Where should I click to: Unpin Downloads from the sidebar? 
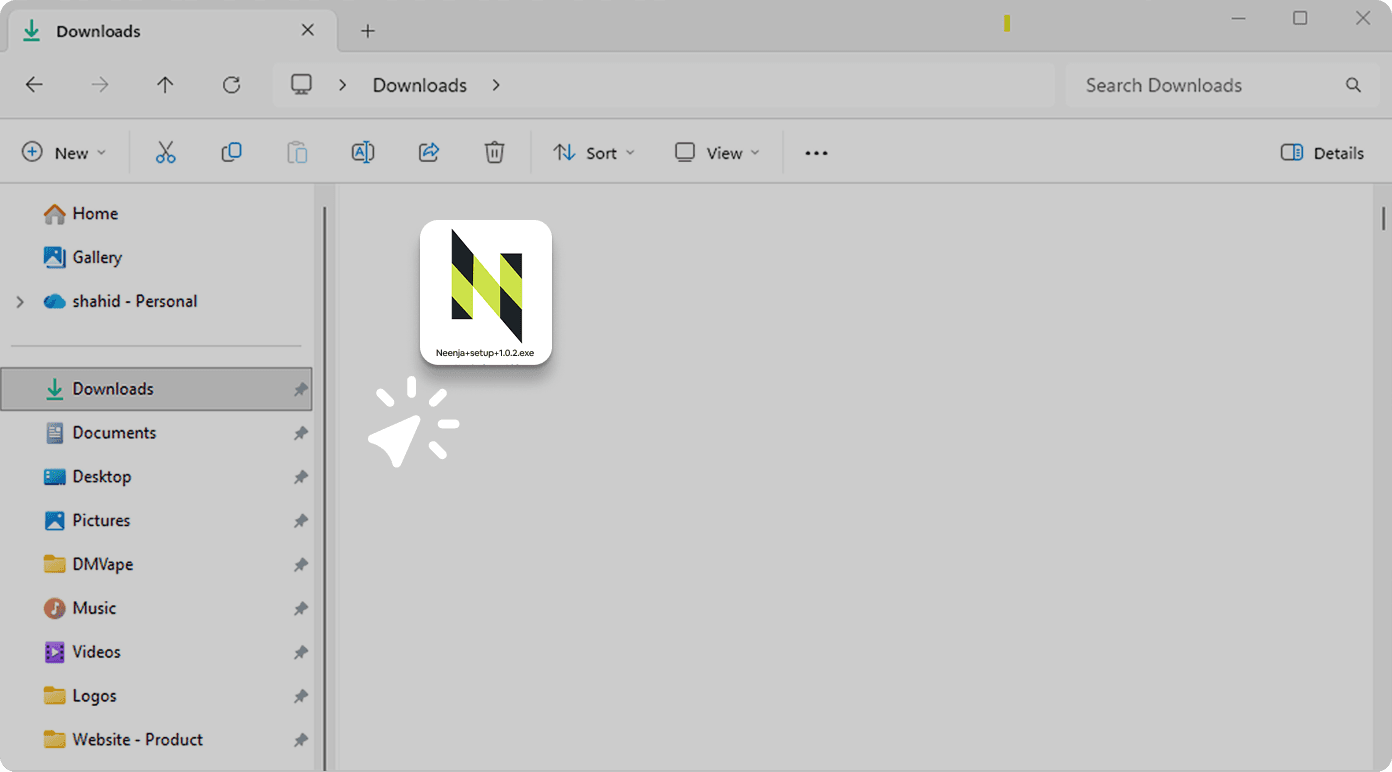[300, 389]
